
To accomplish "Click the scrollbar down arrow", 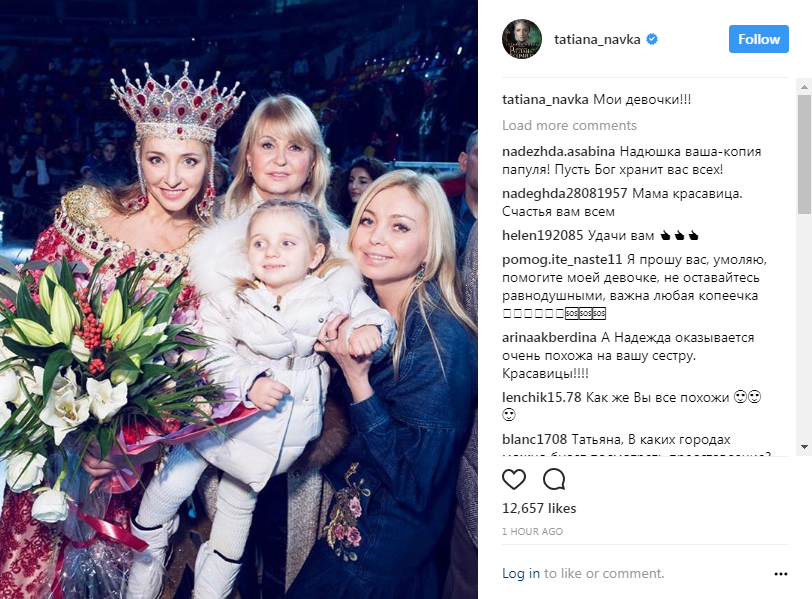I will (x=804, y=446).
